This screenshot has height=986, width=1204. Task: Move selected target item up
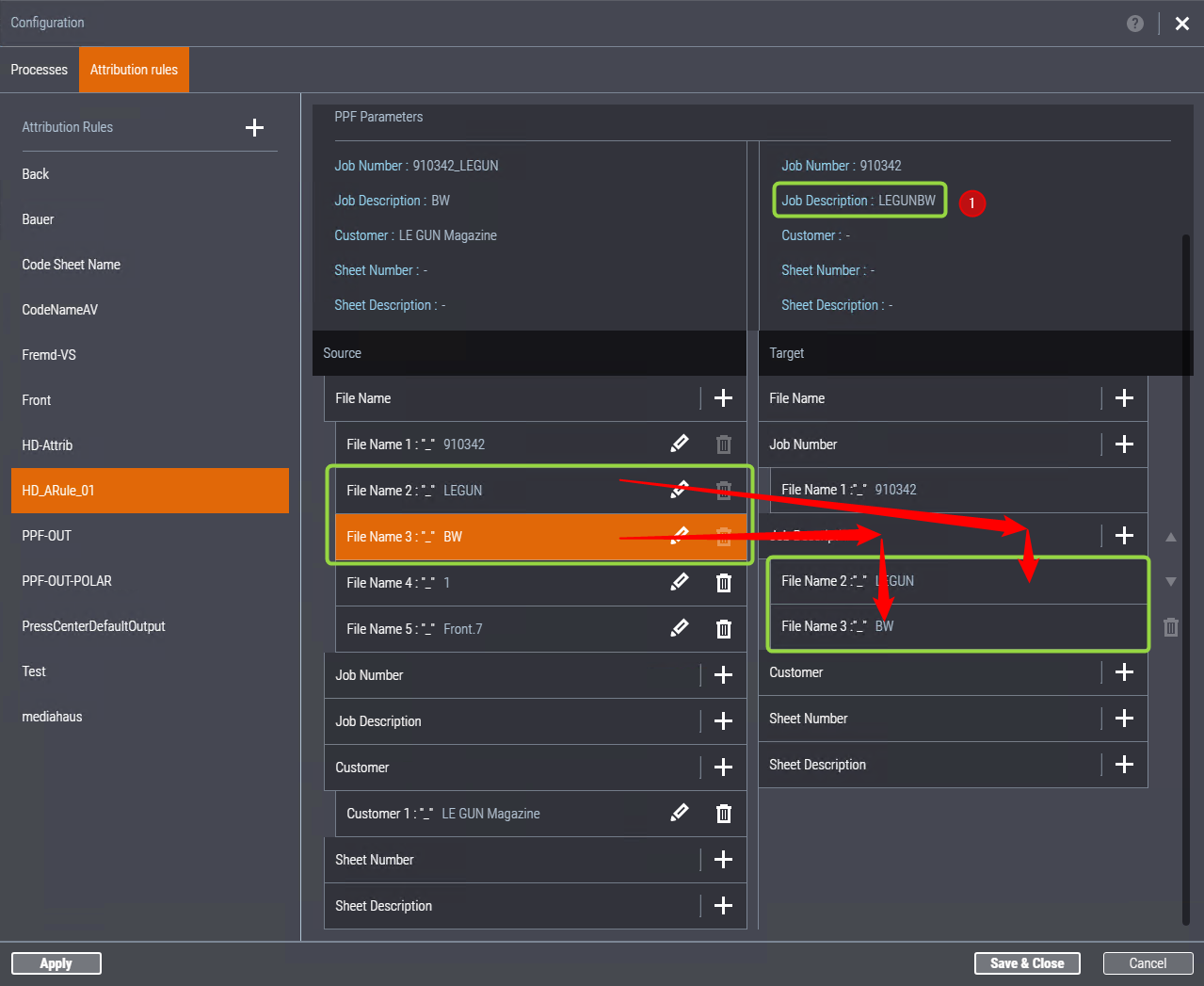1171,537
